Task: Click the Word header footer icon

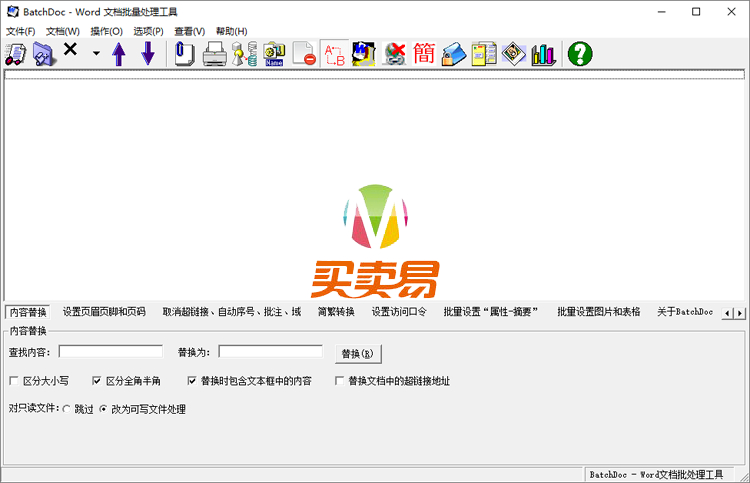Action: 364,54
